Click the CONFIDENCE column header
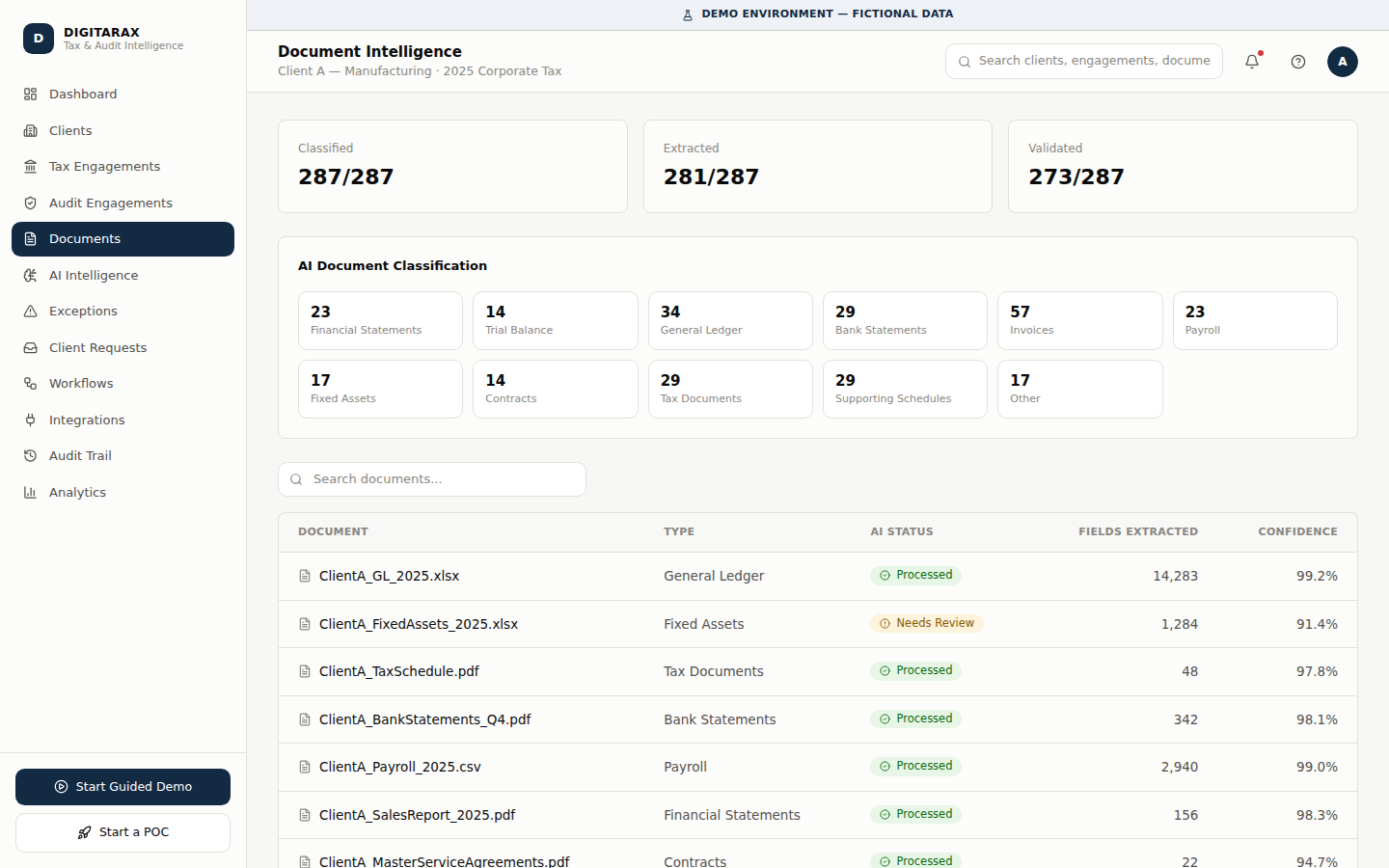This screenshot has width=1389, height=868. pos(1297,531)
